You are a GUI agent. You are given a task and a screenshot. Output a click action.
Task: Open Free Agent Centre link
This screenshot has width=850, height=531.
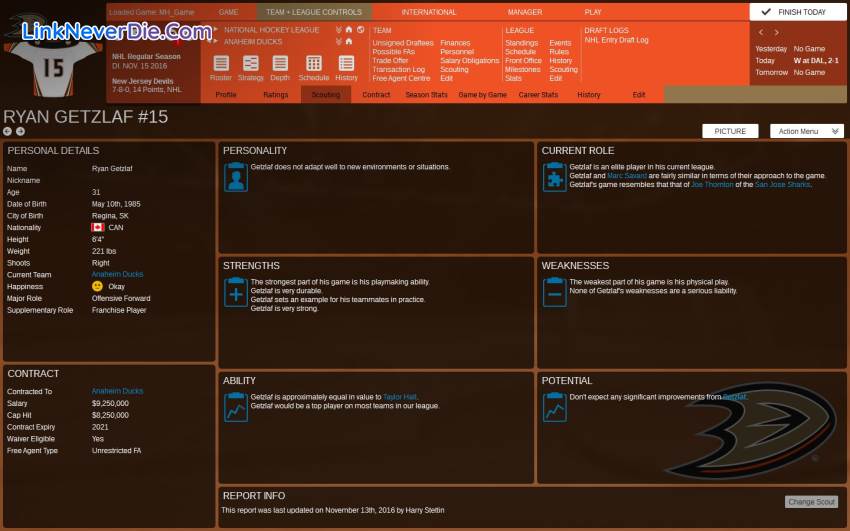click(401, 78)
